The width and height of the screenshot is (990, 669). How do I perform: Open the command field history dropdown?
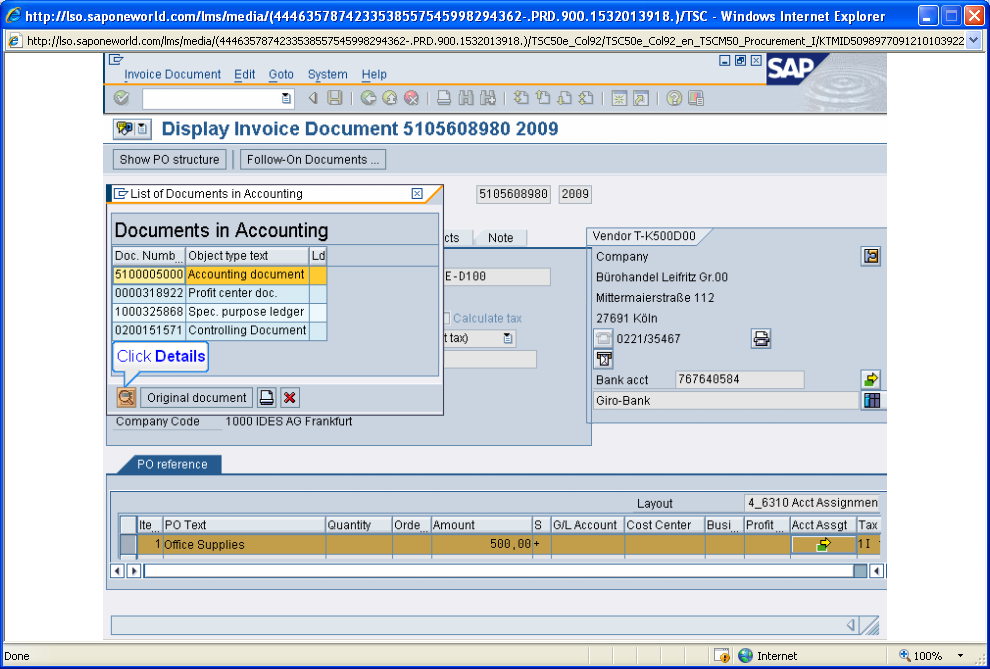(x=286, y=98)
